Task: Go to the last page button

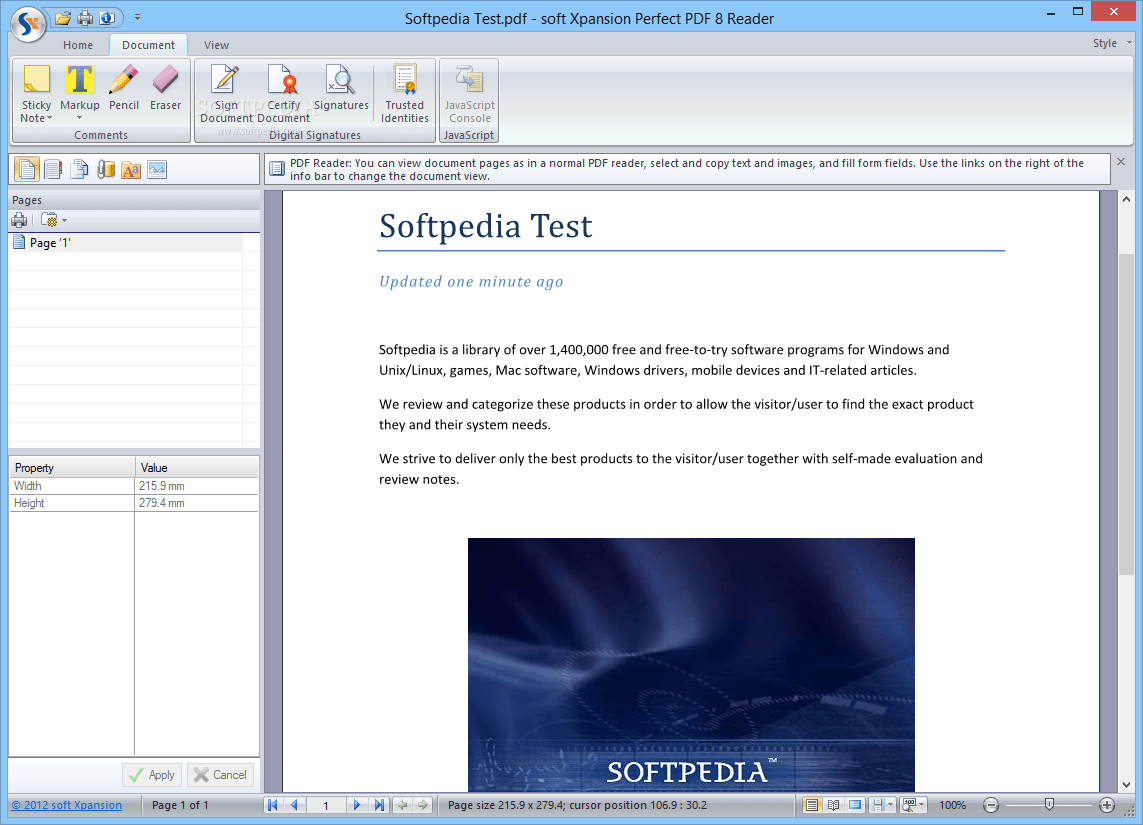Action: point(379,805)
